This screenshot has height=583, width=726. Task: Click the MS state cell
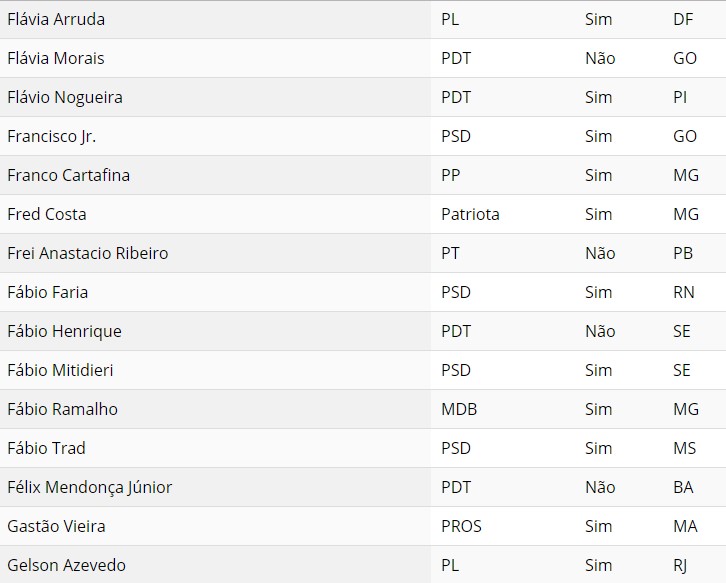[685, 448]
